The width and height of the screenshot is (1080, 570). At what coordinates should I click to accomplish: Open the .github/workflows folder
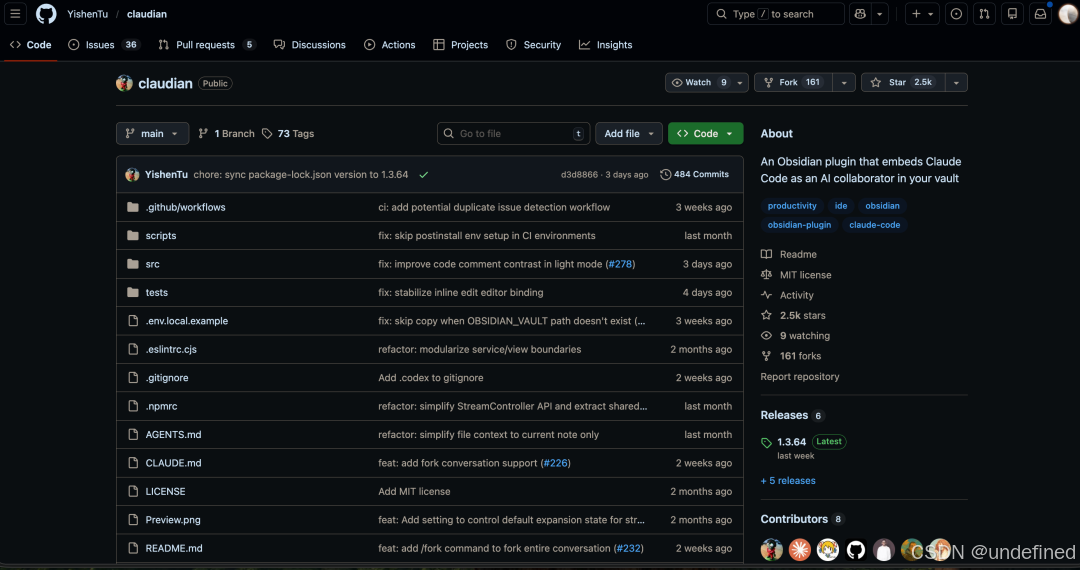click(185, 207)
